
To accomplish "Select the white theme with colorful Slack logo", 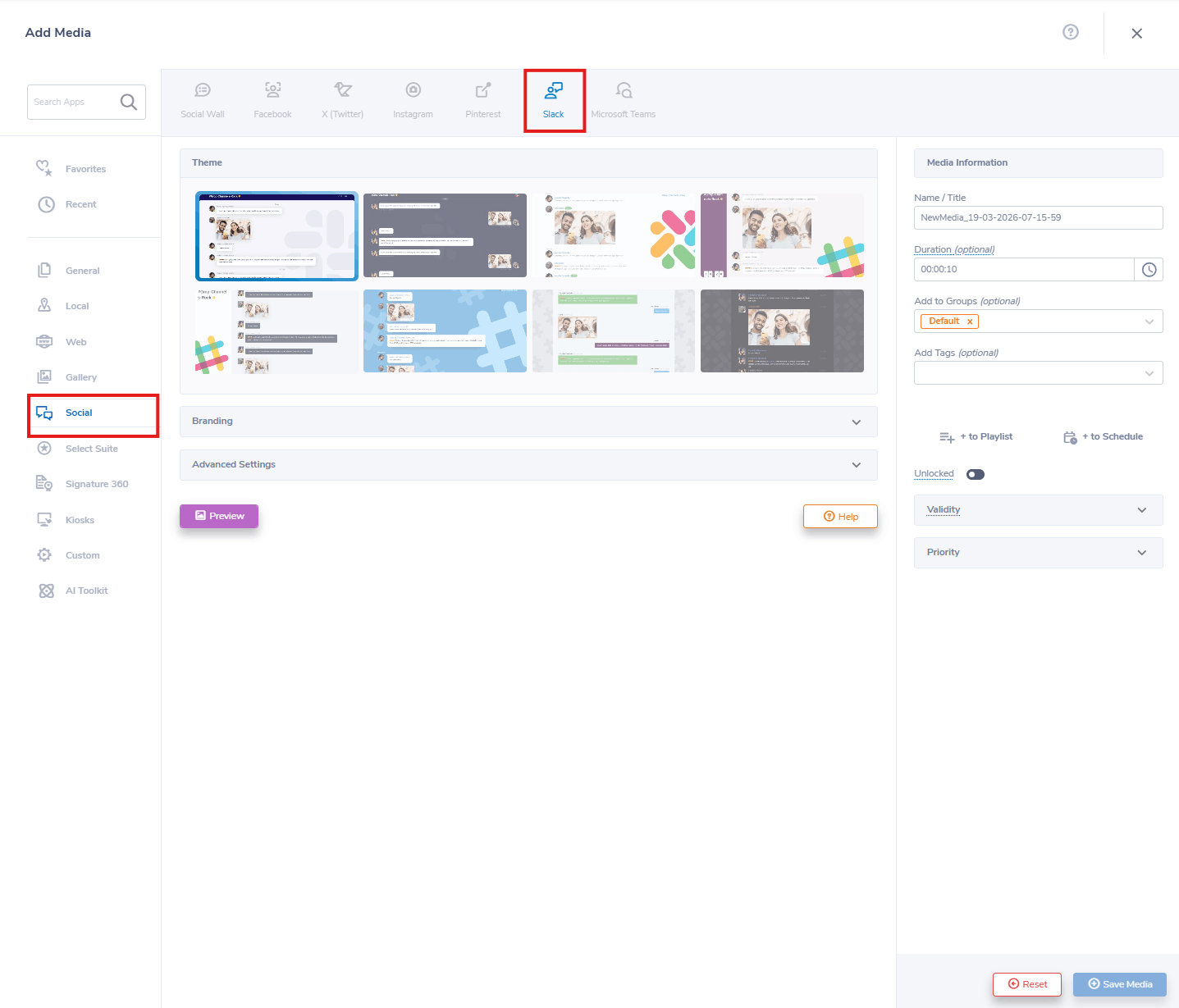I will pos(614,235).
